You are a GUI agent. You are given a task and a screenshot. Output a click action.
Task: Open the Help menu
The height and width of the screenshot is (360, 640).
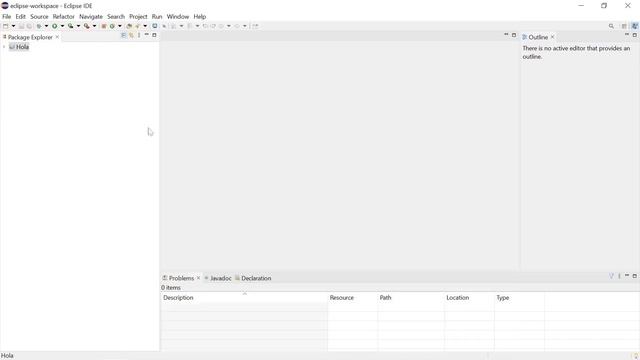coord(200,17)
